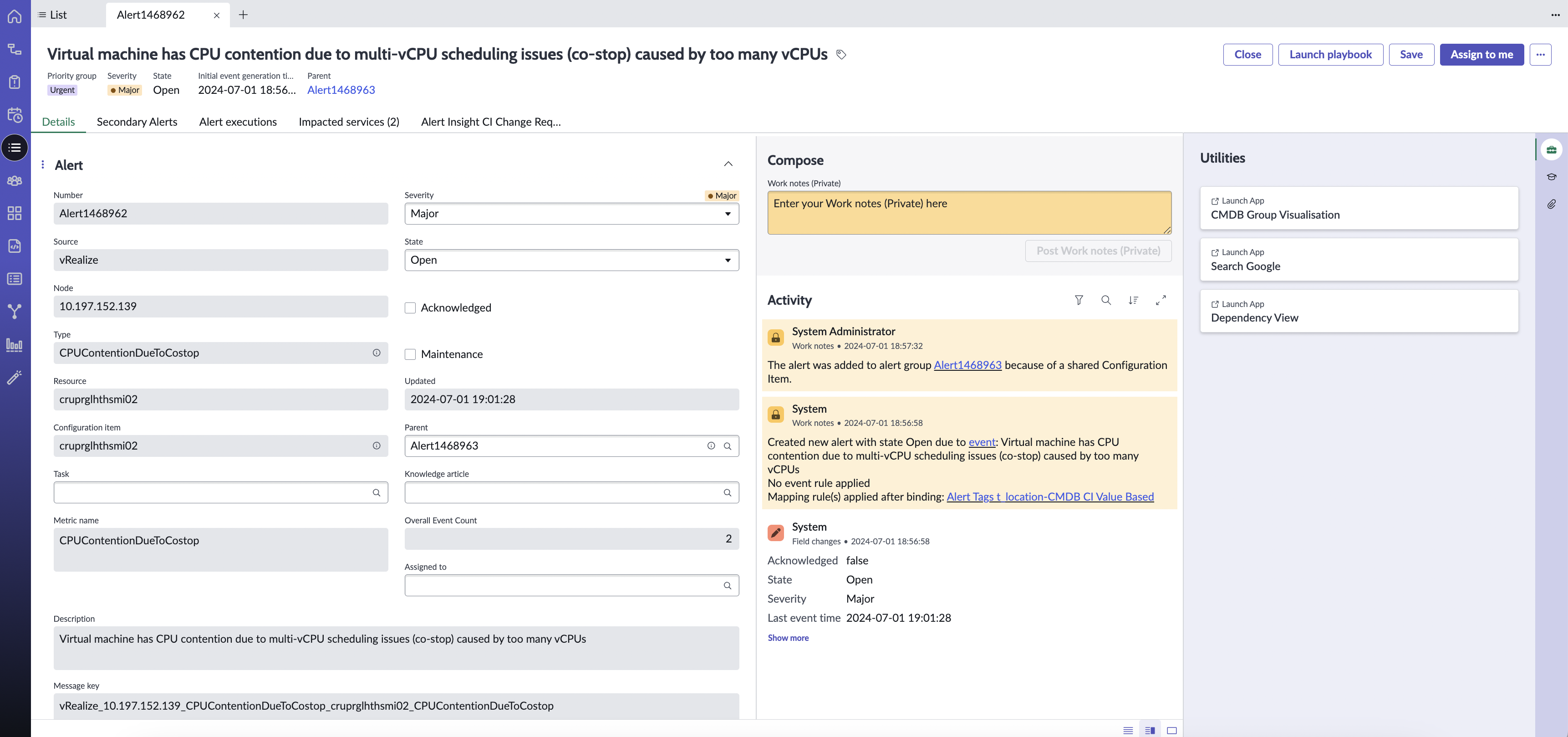Switch to the Details tab
Viewport: 1568px width, 737px height.
click(58, 122)
